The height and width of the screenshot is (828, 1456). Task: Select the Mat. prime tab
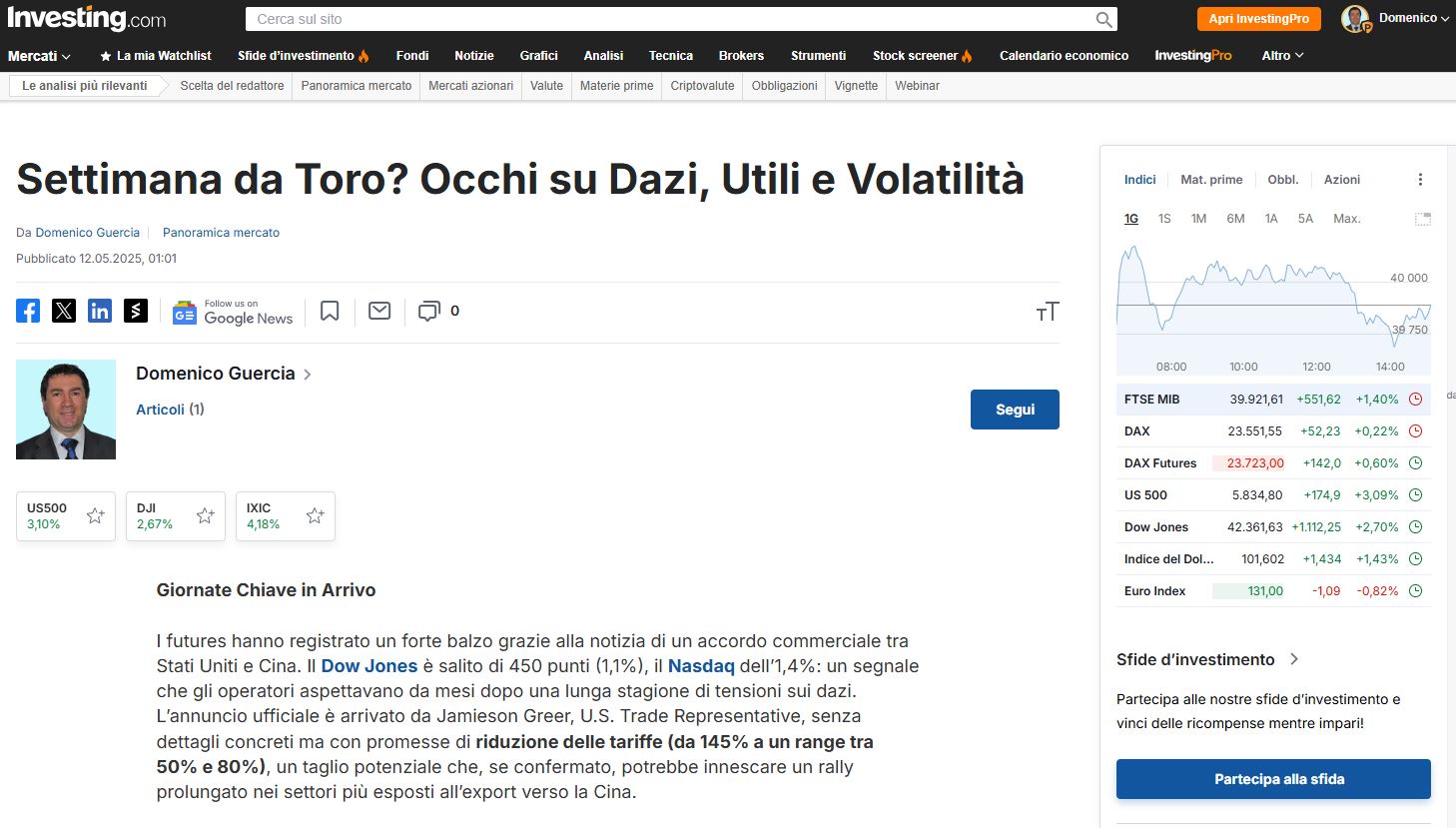tap(1211, 180)
